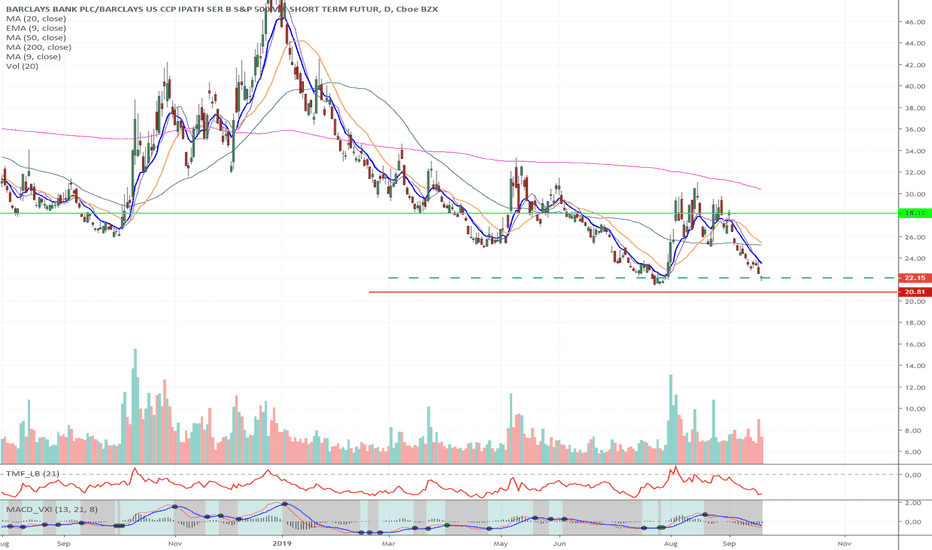Select the green horizontal line drawing
932x550 pixels.
pyautogui.click(x=449, y=213)
